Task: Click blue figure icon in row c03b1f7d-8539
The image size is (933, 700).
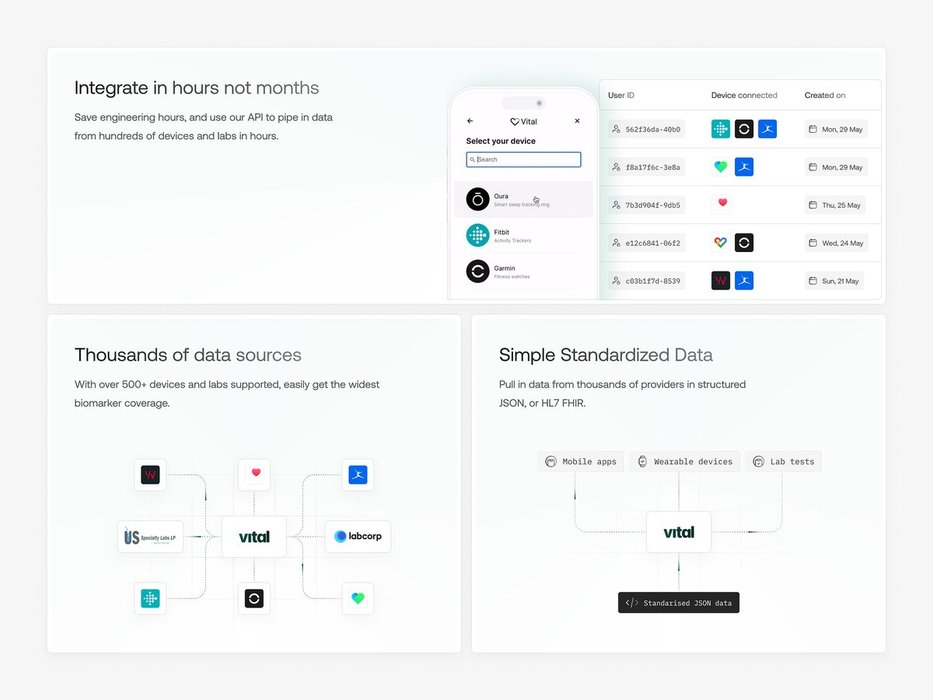Action: tap(744, 280)
